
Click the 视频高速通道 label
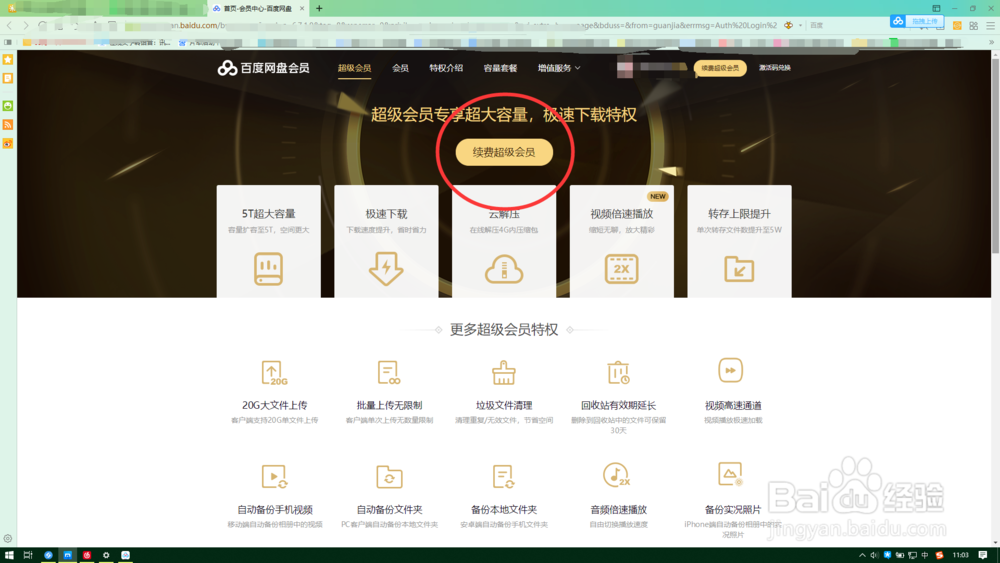click(x=733, y=405)
